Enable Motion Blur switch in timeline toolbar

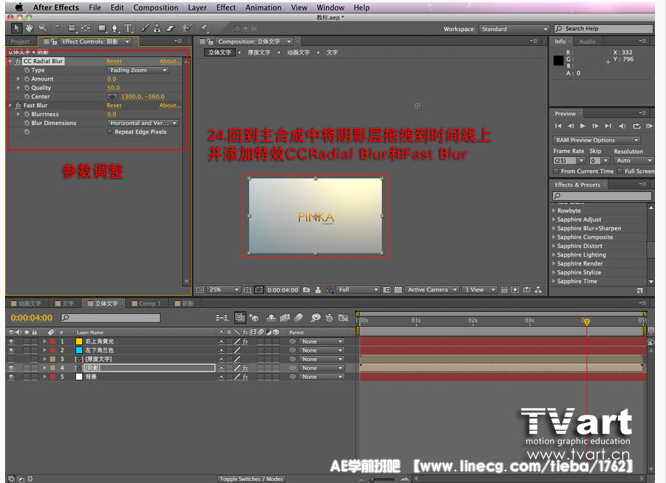pyautogui.click(x=299, y=318)
